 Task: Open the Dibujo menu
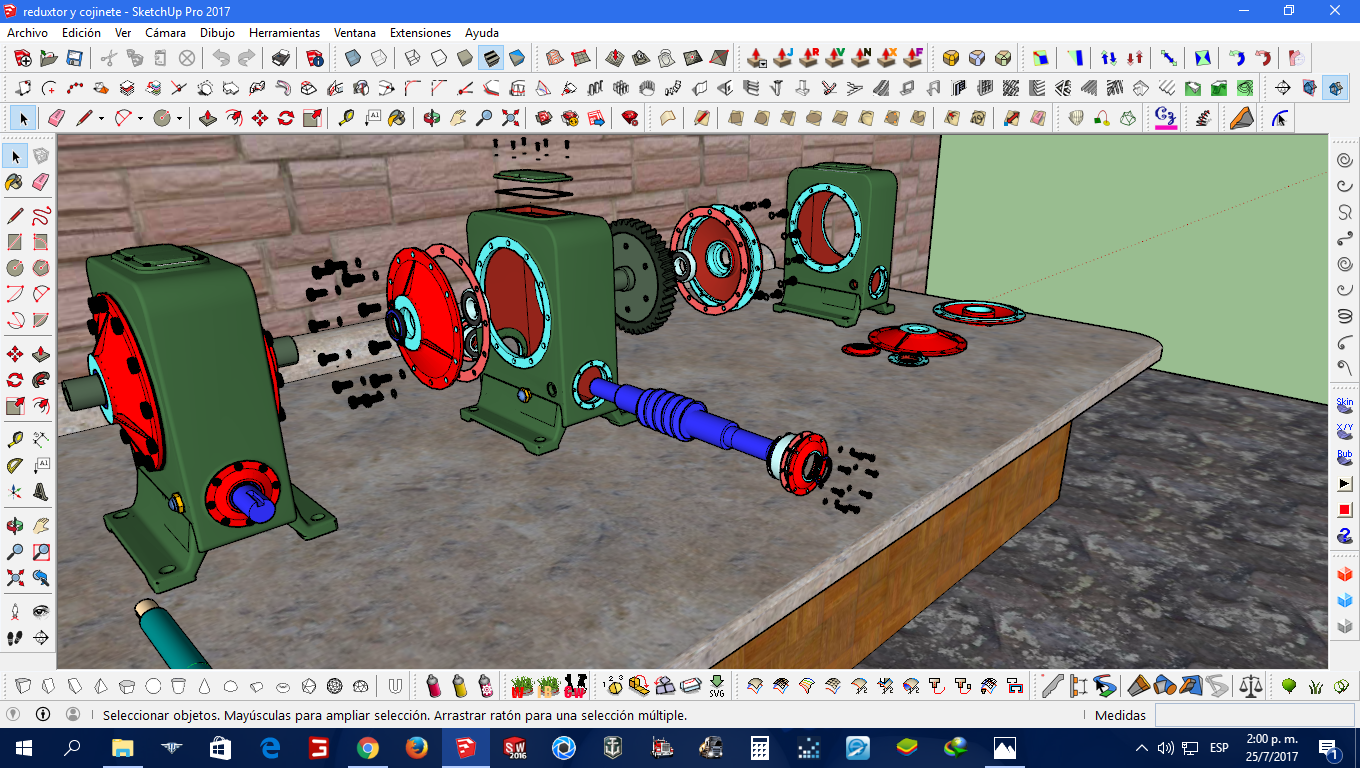coord(217,33)
